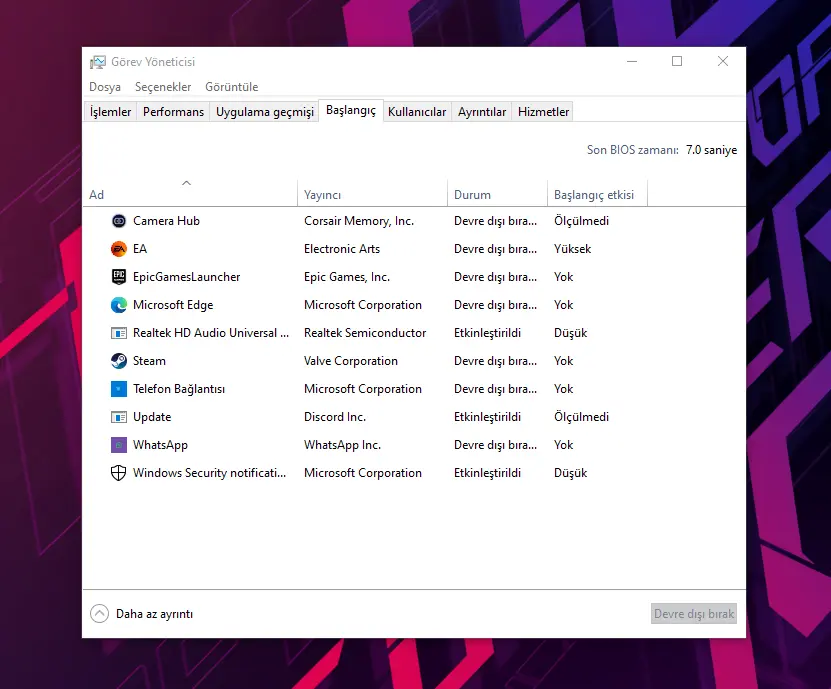The image size is (831, 689).
Task: Click the EpicGamesLauncher icon
Action: (119, 277)
